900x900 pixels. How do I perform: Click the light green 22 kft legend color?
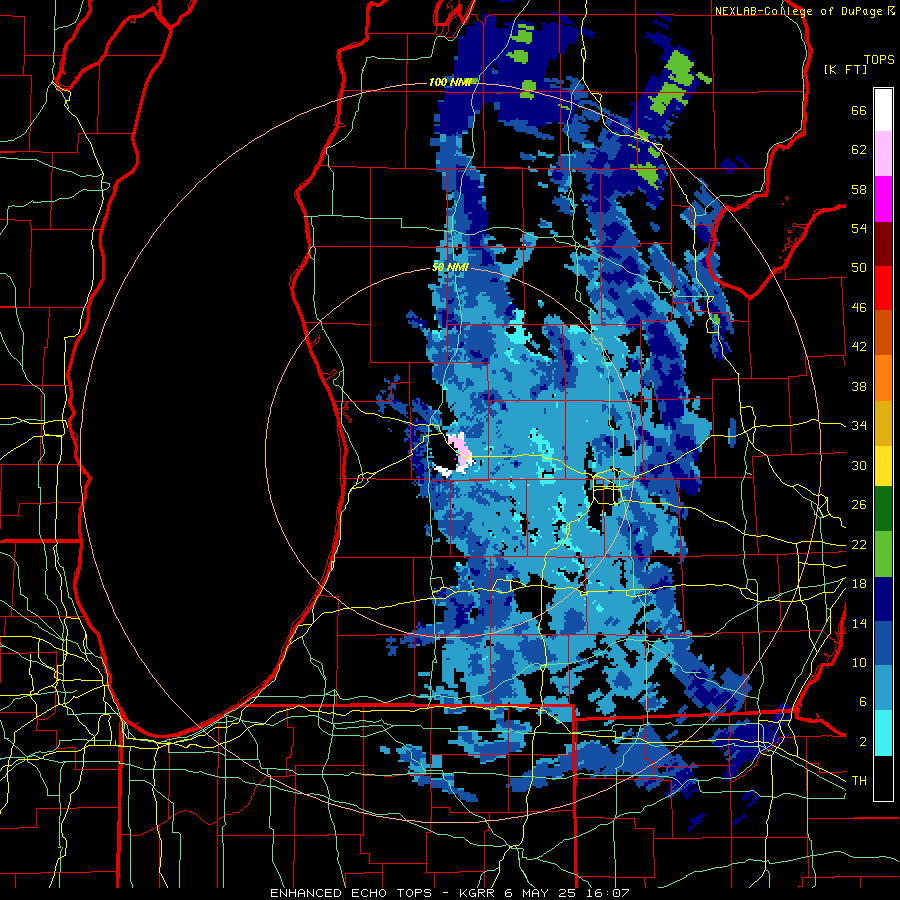883,554
